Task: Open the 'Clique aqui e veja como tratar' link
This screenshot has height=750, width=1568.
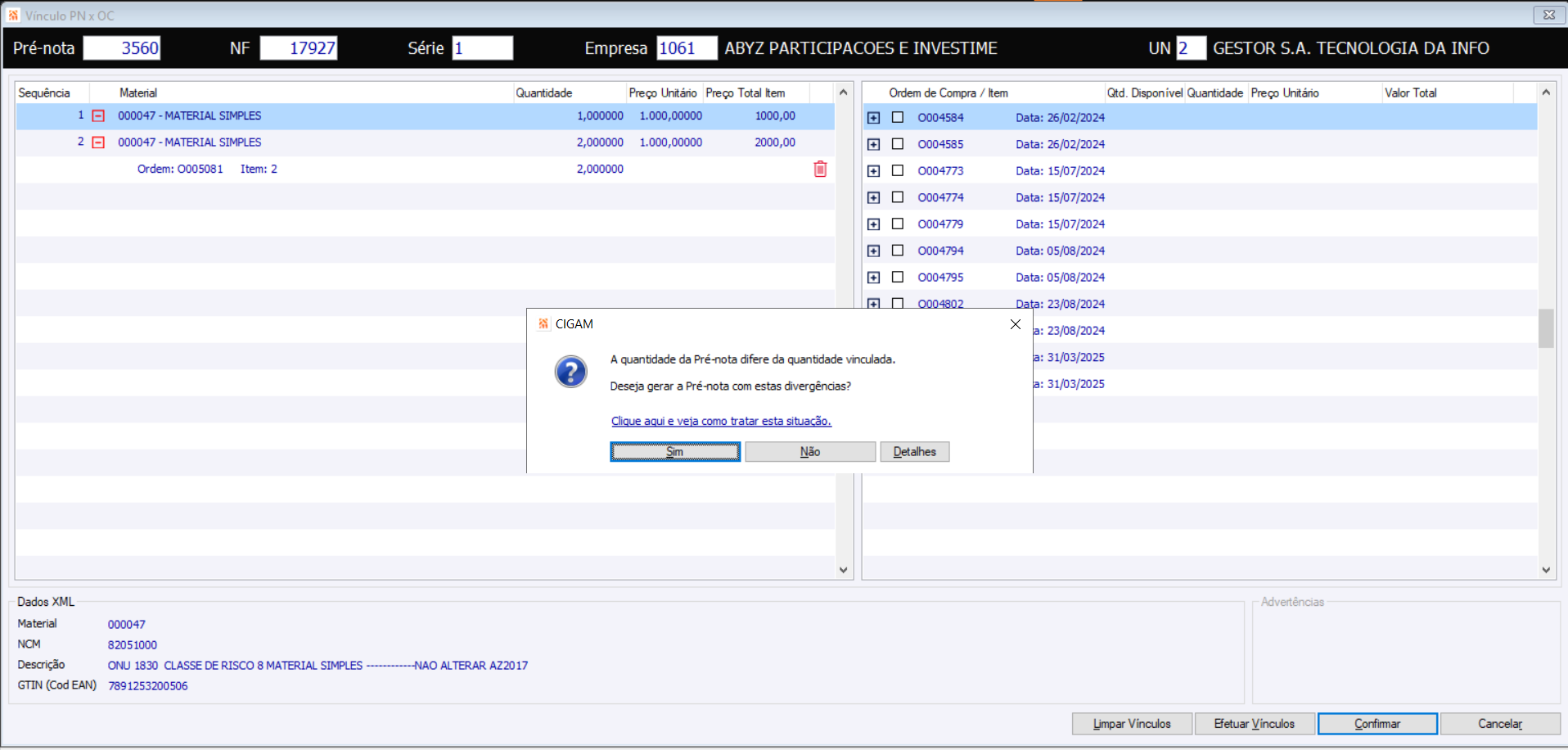Action: pos(721,421)
